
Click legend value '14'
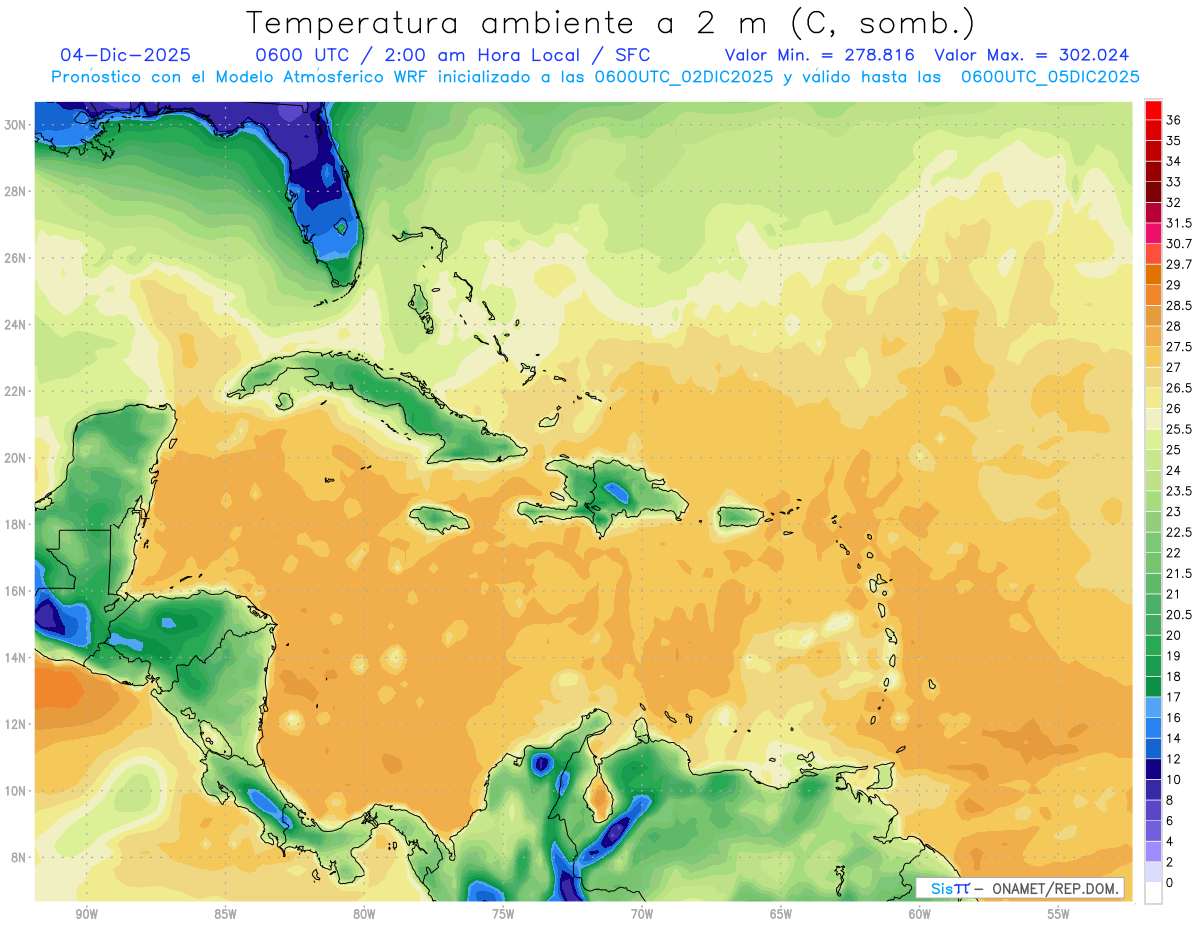[1174, 738]
